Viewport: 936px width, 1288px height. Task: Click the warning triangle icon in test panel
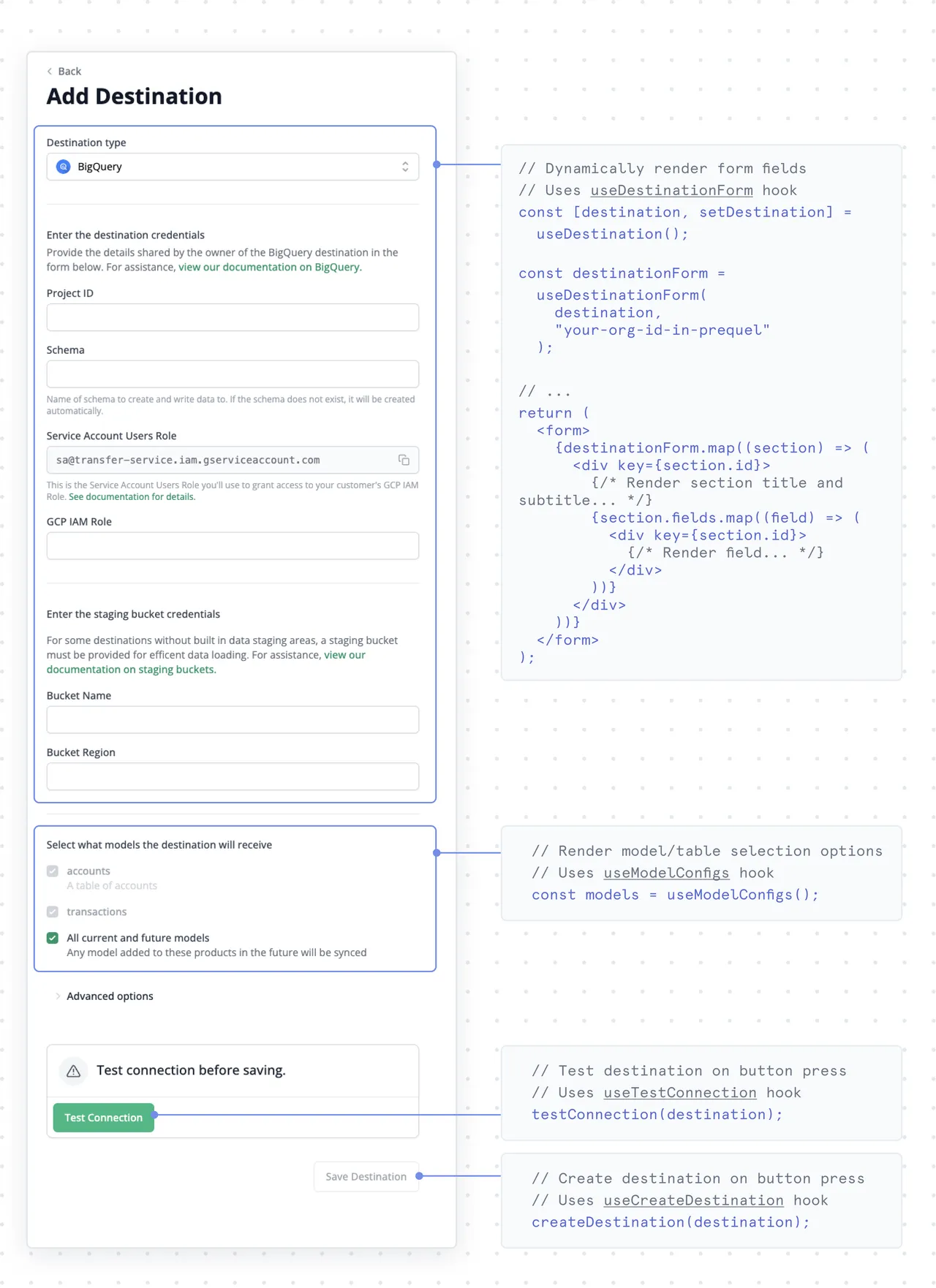[x=73, y=1071]
